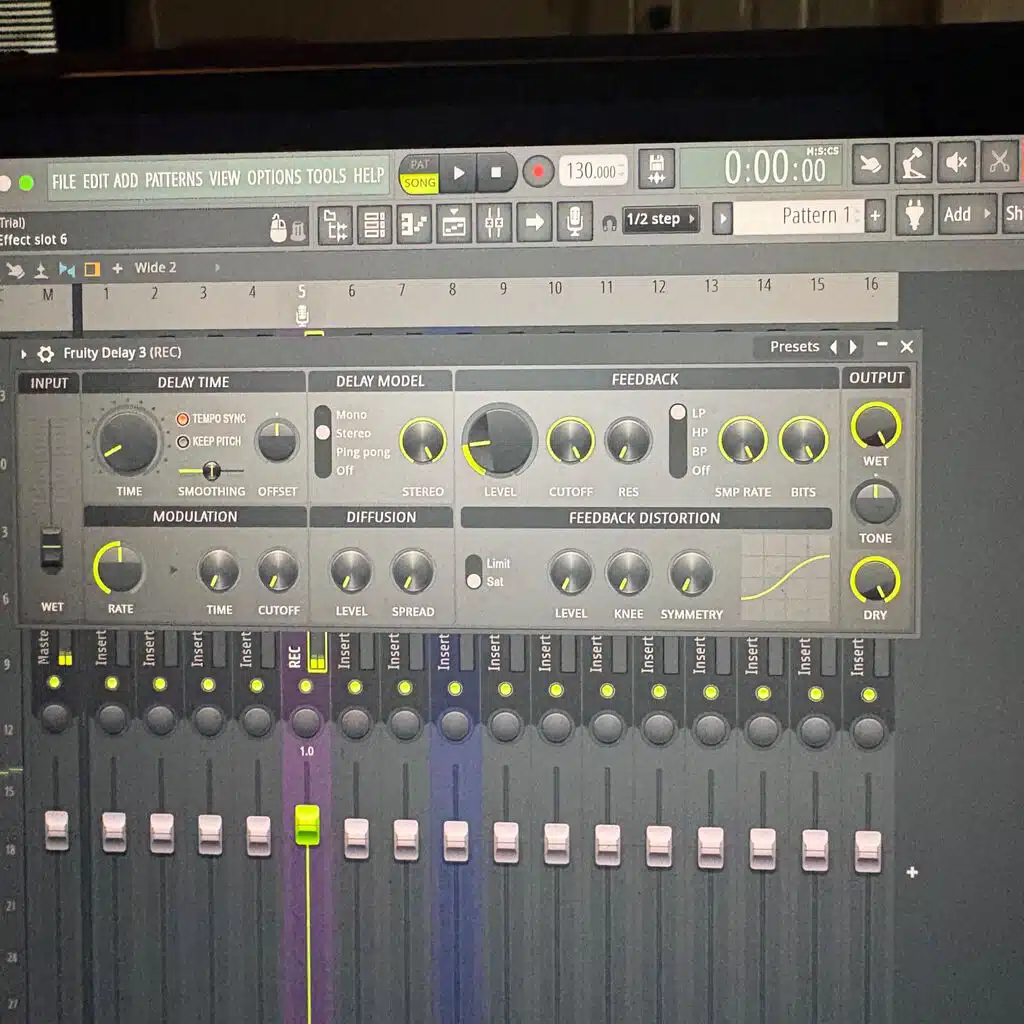Expand the arrow left of Pattern 1
The height and width of the screenshot is (1024, 1024).
pos(722,218)
